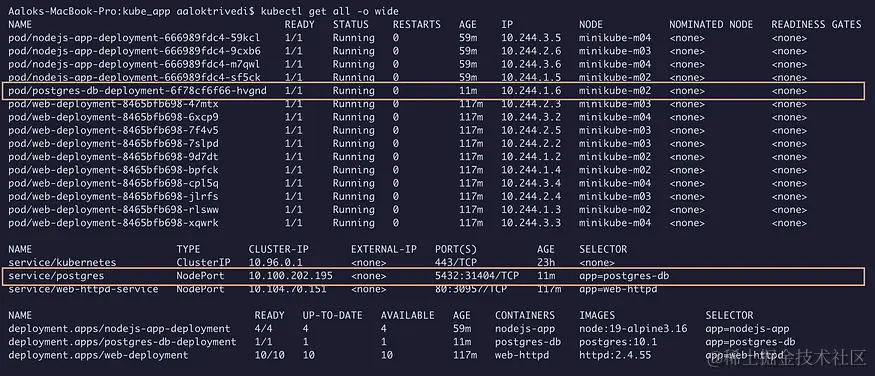The width and height of the screenshot is (875, 376).
Task: Click the READINESS GATES column header
Action: pyautogui.click(x=816, y=25)
